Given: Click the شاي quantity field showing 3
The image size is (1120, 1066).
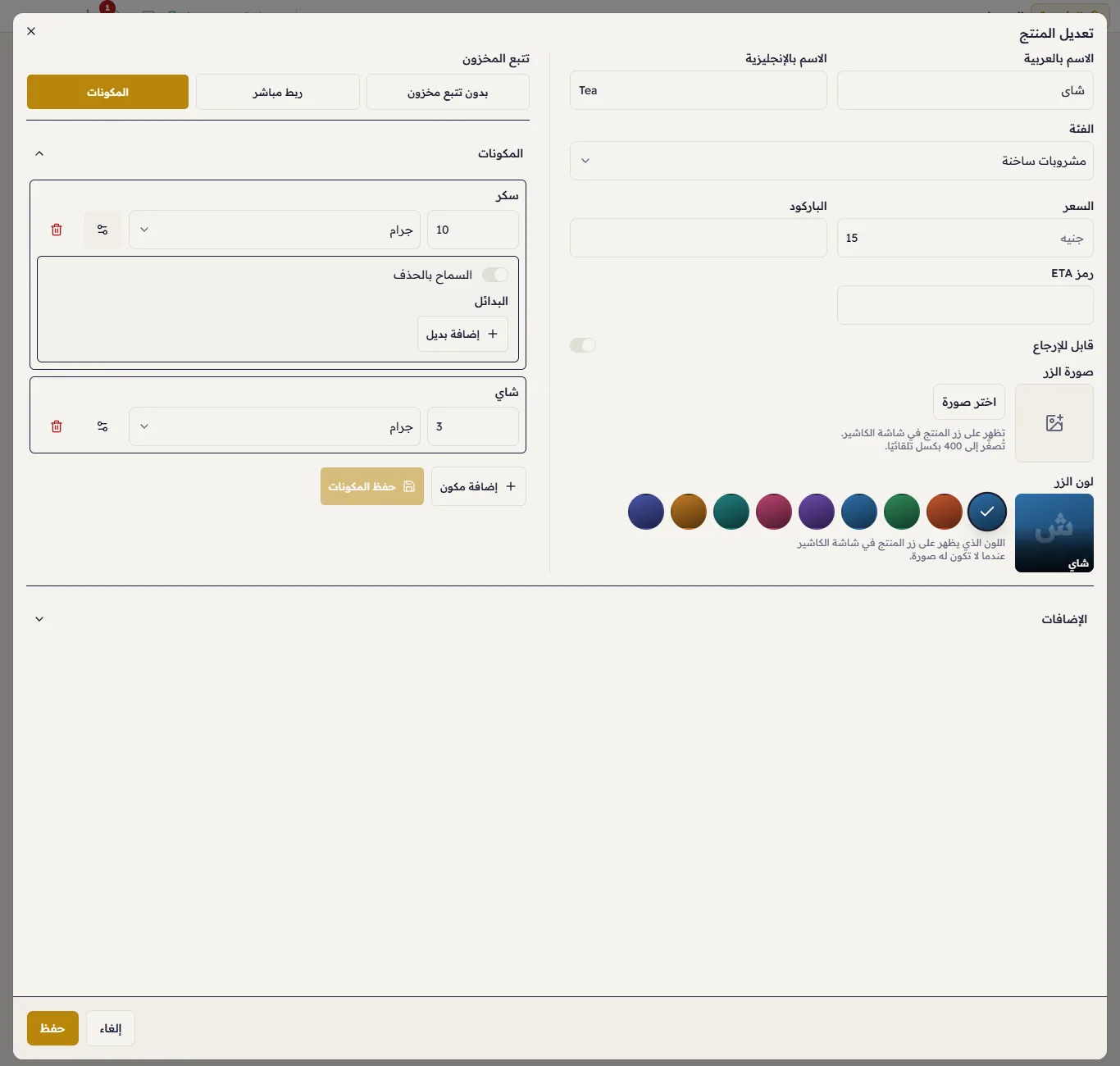Looking at the screenshot, I should [x=473, y=426].
